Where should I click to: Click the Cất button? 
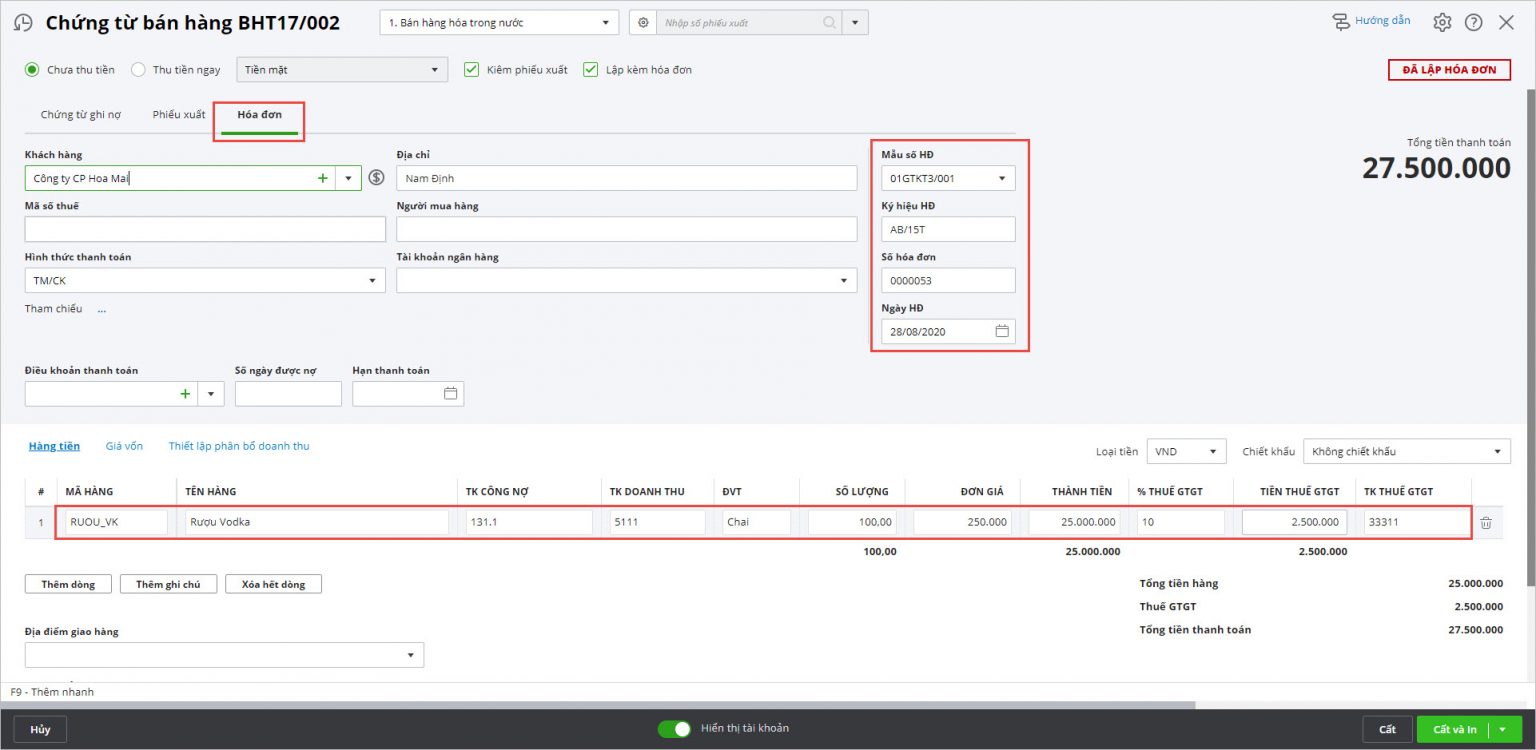click(x=1387, y=729)
